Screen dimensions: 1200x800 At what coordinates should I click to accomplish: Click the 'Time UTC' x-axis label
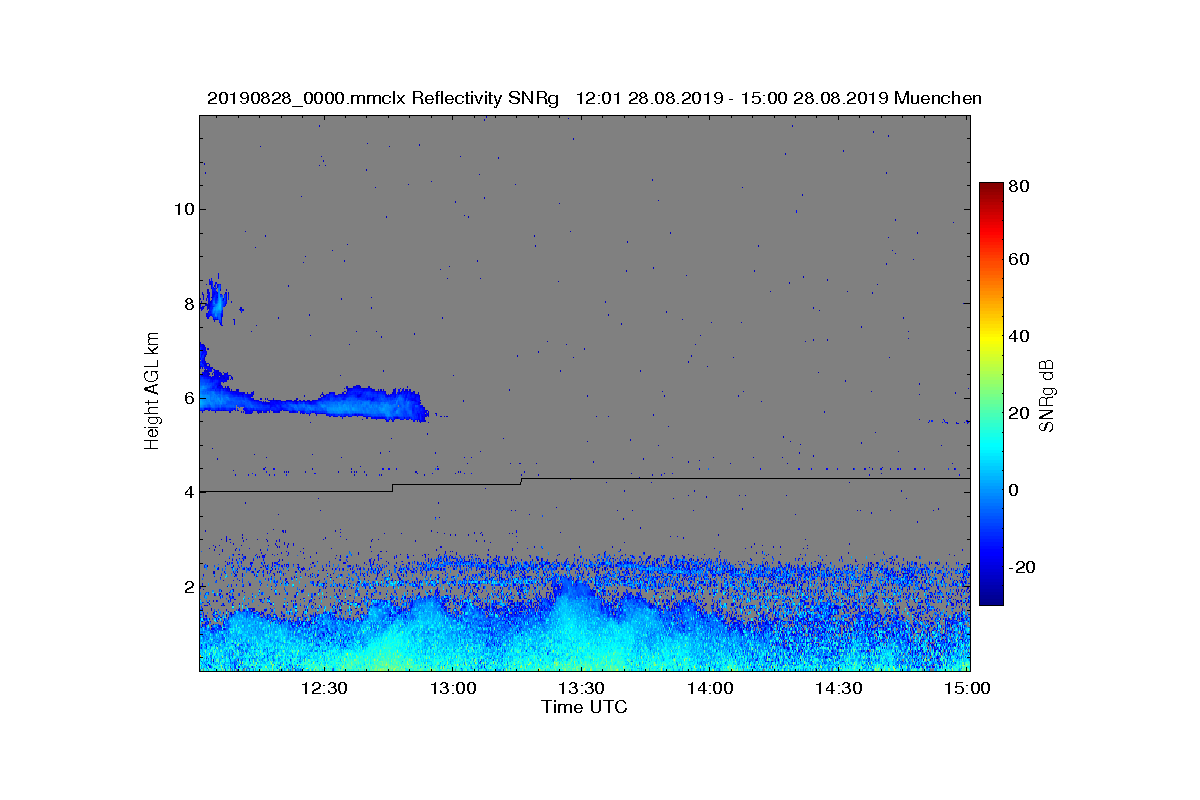(x=585, y=707)
